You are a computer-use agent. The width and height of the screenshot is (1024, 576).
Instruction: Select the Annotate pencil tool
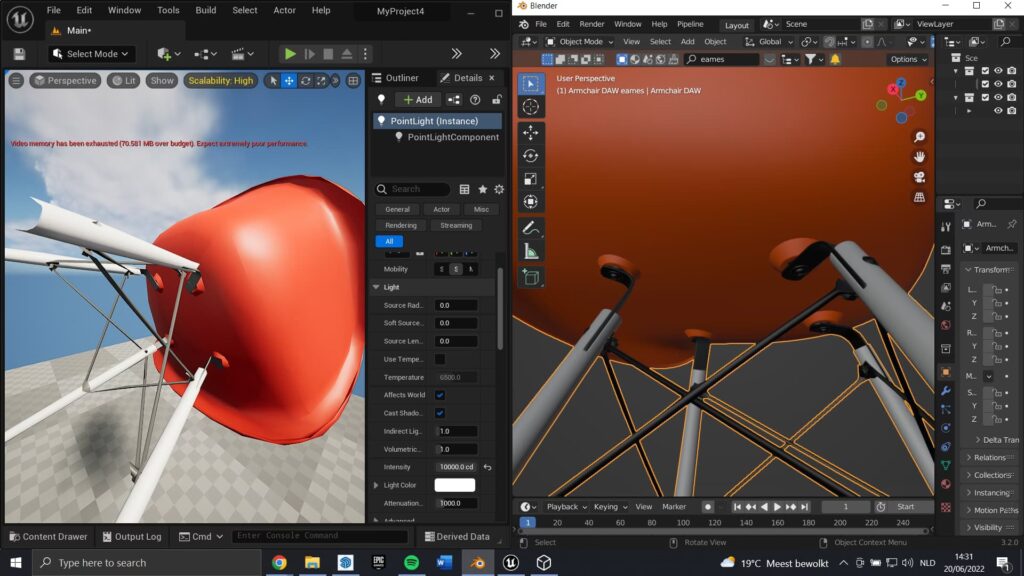pos(530,228)
